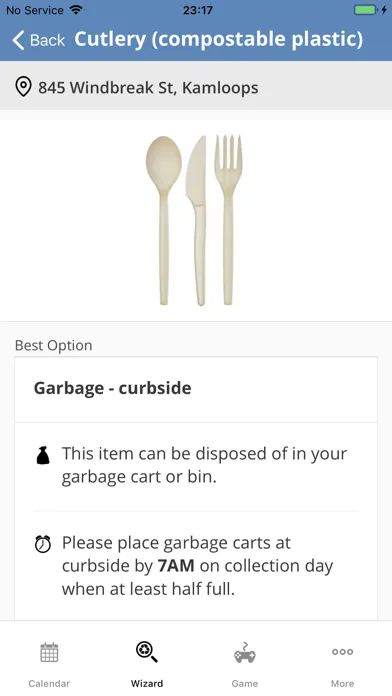This screenshot has width=392, height=696.
Task: Tap the Wizard recycle search icon
Action: point(147,652)
